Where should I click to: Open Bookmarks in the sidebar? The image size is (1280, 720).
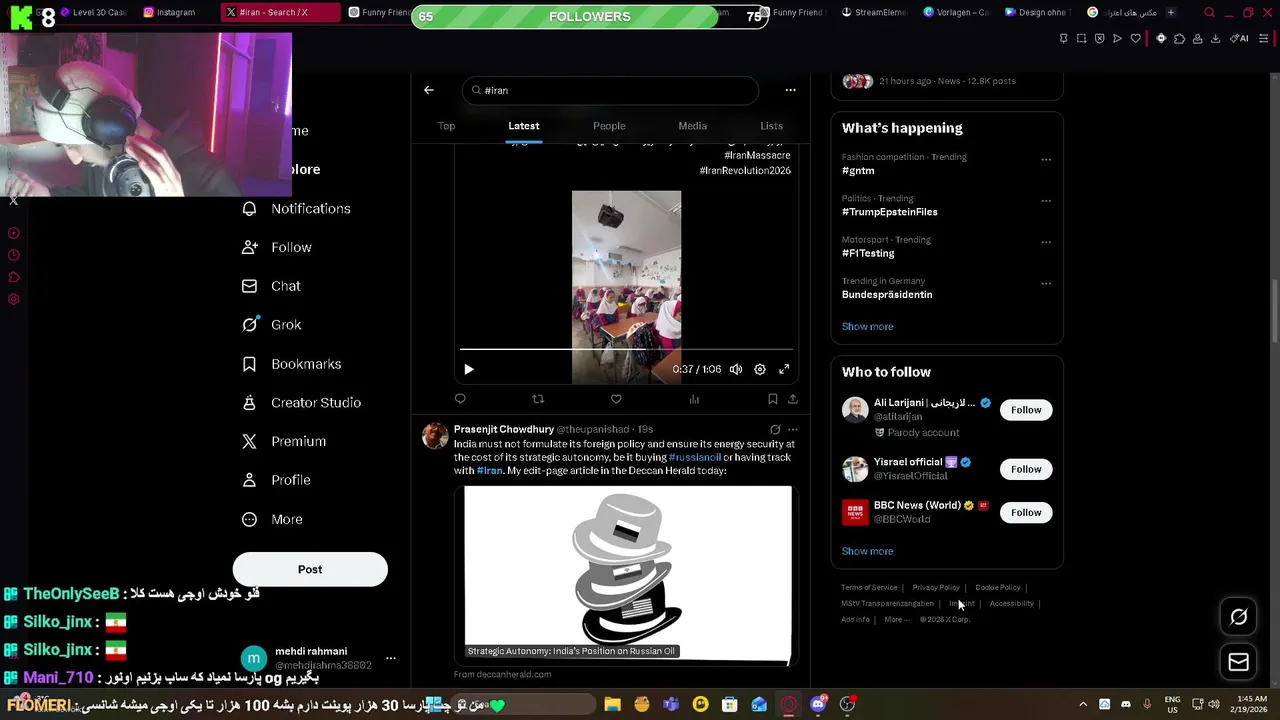(x=292, y=364)
